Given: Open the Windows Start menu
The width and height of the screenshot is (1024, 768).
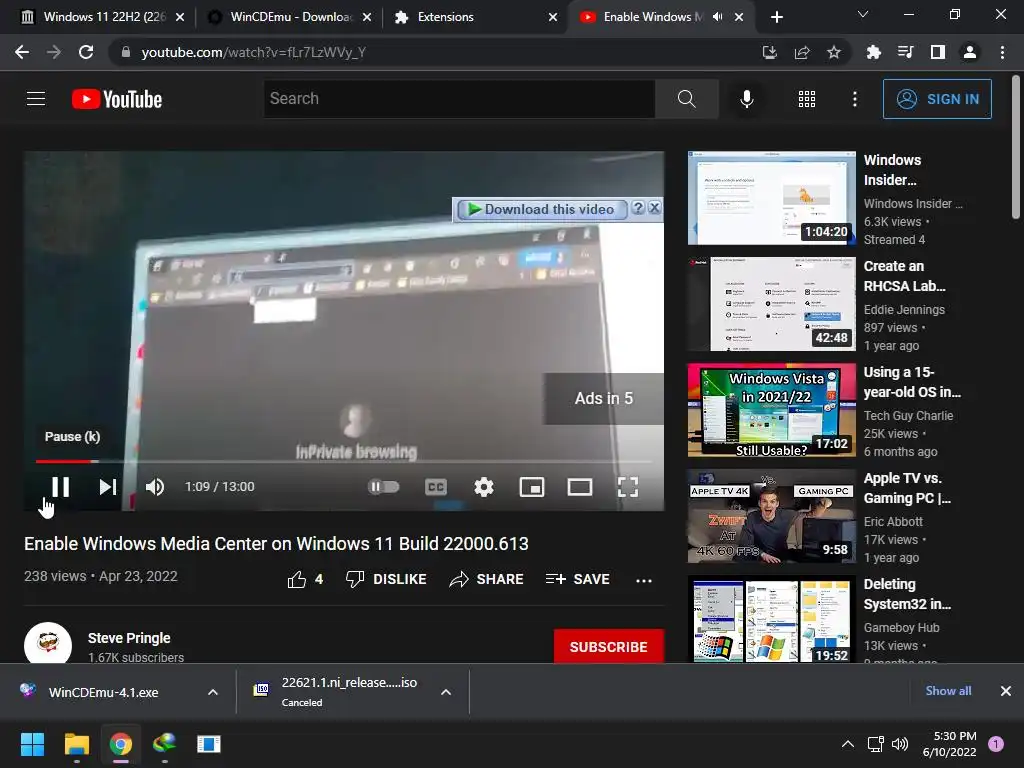Looking at the screenshot, I should click(32, 744).
